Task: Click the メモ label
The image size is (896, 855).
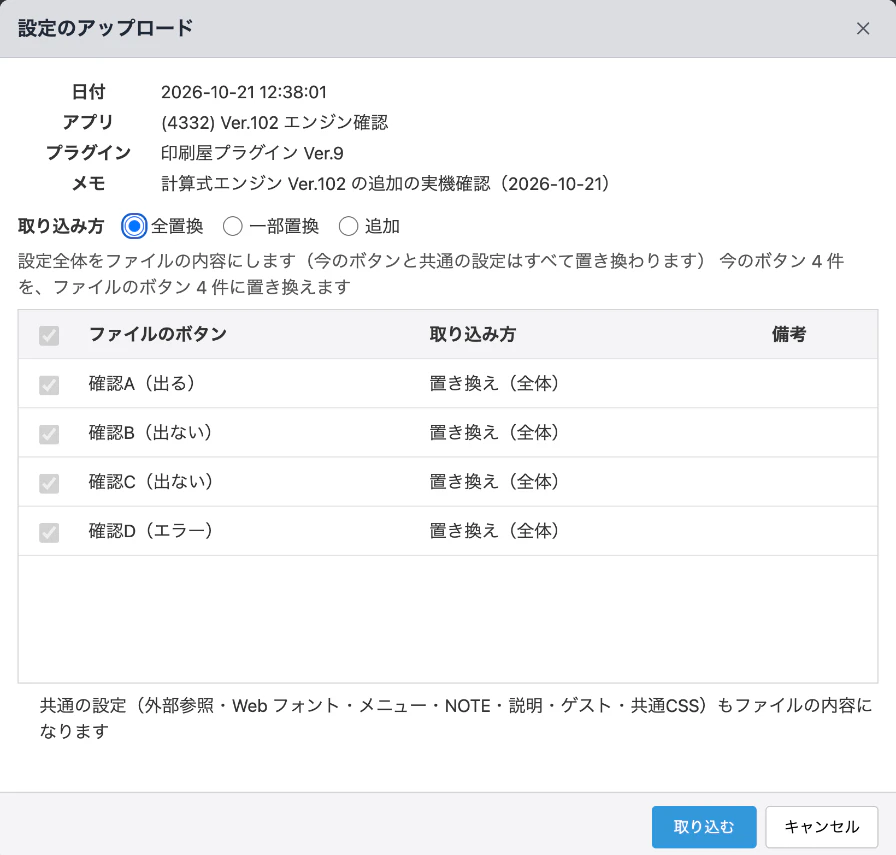Action: (89, 183)
